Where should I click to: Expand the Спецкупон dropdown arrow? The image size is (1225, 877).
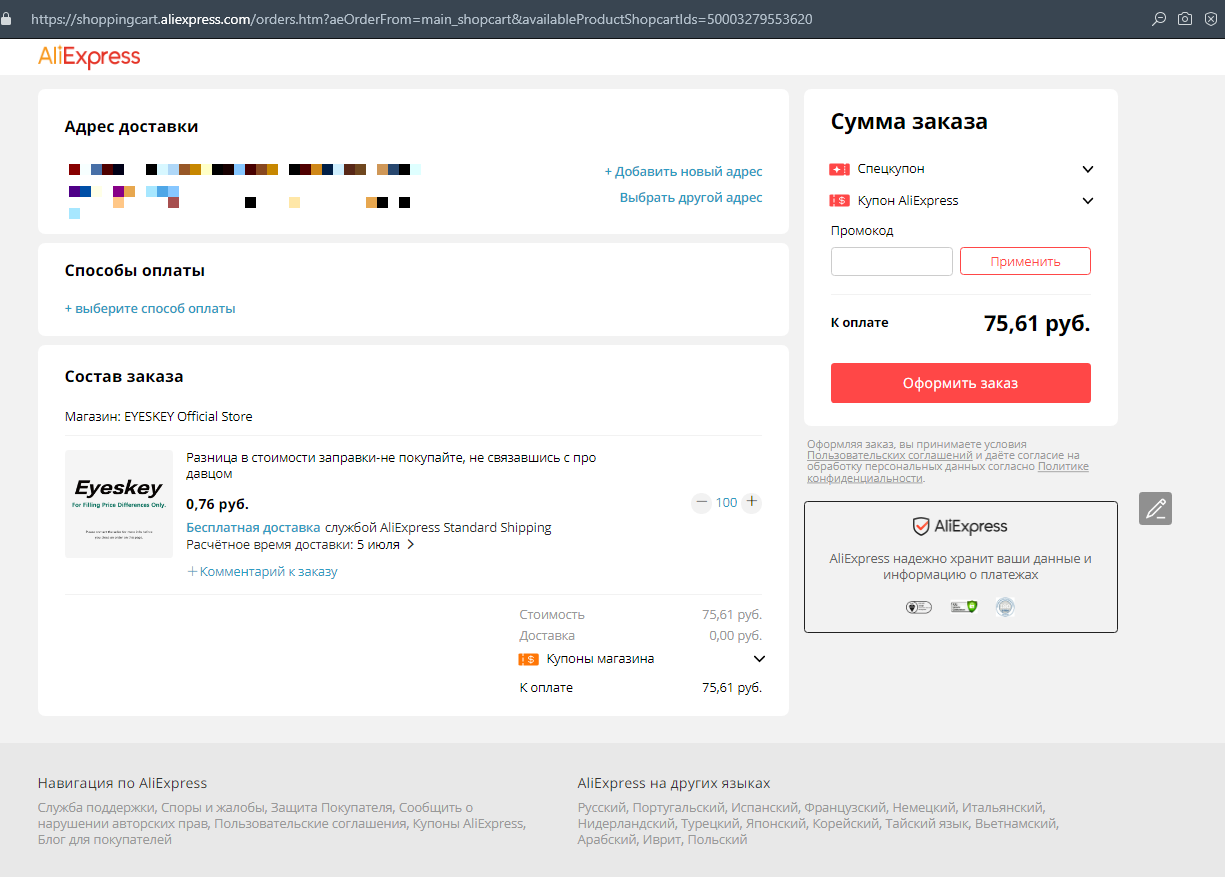click(x=1088, y=169)
